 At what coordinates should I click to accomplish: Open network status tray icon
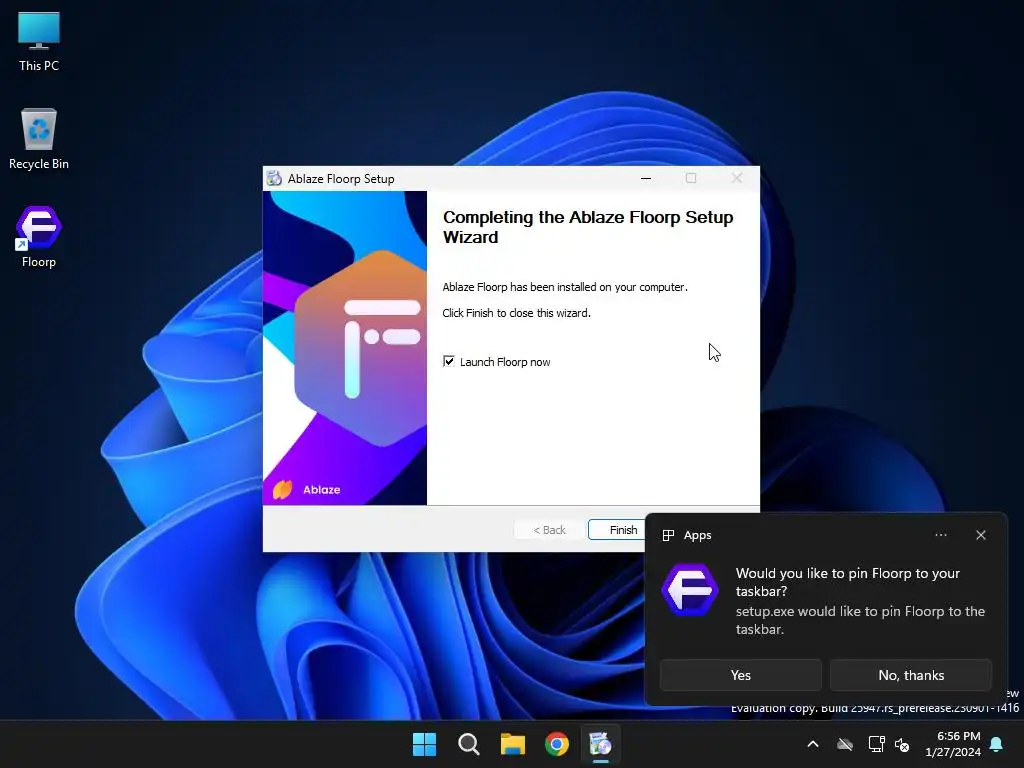point(876,744)
